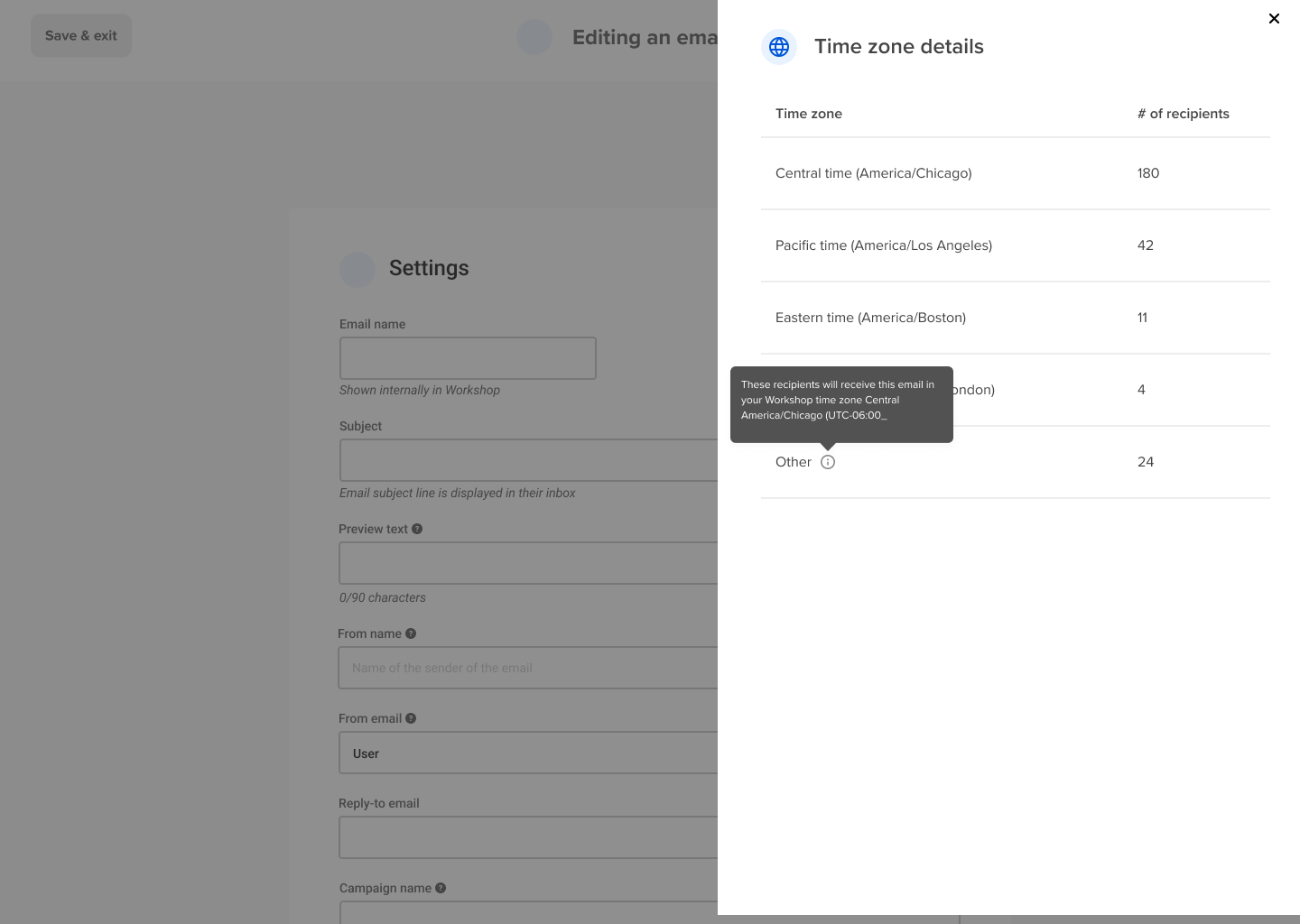Viewport: 1300px width, 924px height.
Task: Click the help icon beside Preview text
Action: point(417,529)
